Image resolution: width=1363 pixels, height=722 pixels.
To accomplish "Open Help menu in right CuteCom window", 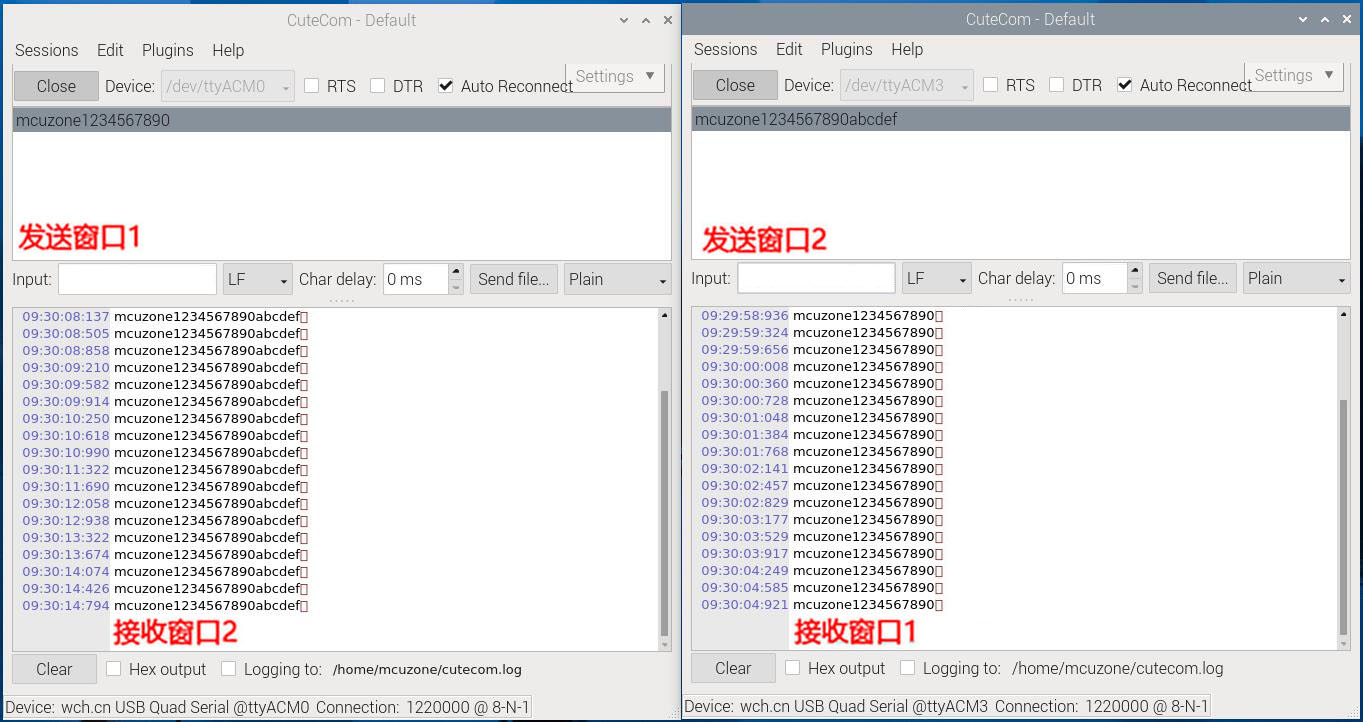I will click(x=907, y=49).
